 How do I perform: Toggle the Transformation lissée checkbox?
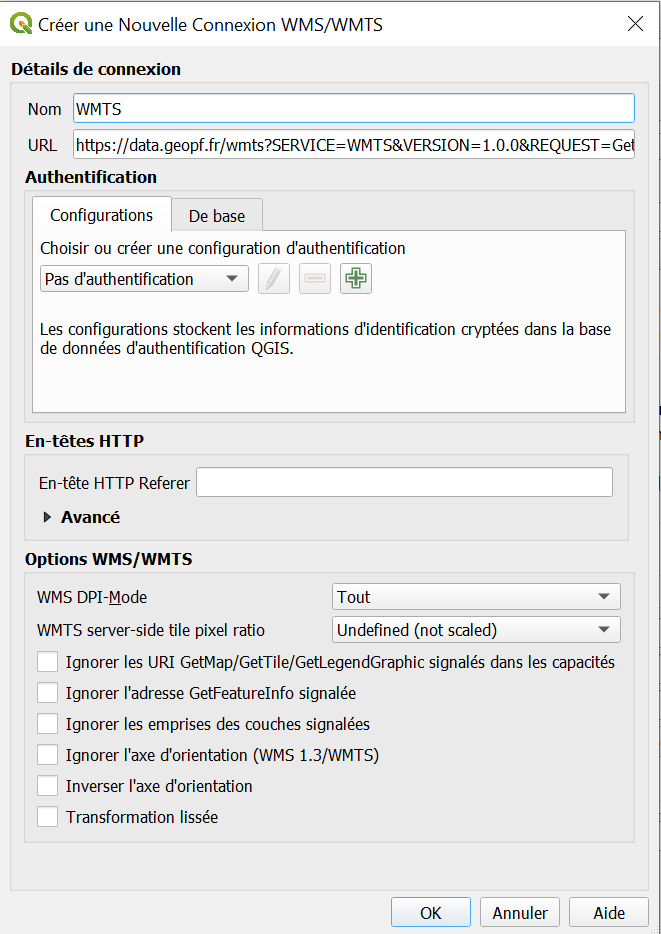coord(47,816)
